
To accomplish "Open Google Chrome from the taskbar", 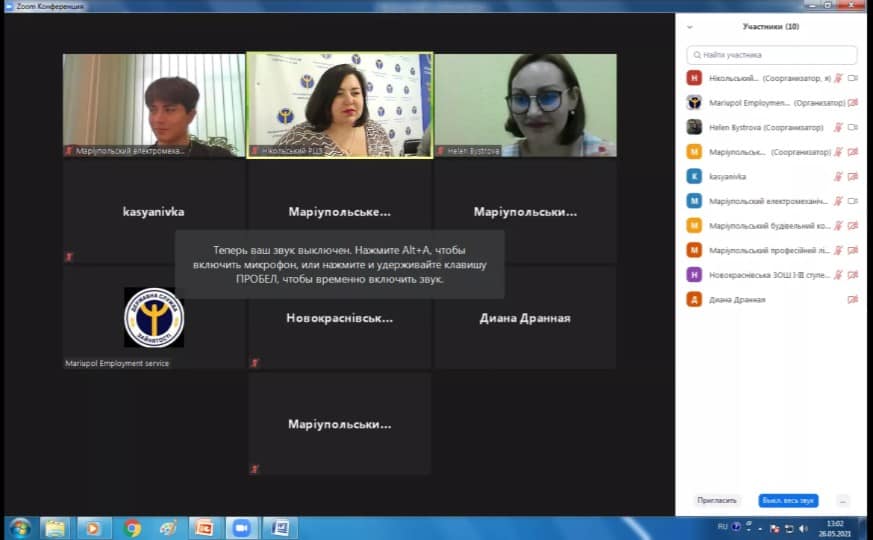I will pyautogui.click(x=132, y=527).
